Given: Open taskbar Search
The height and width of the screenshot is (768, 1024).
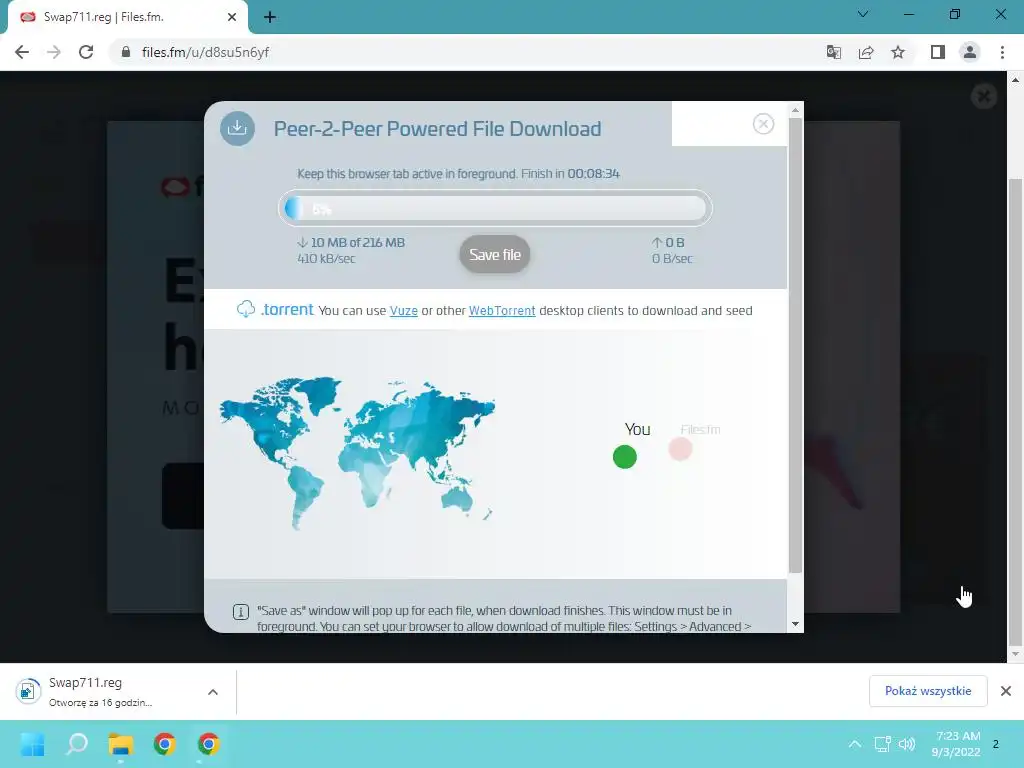Looking at the screenshot, I should click(76, 744).
